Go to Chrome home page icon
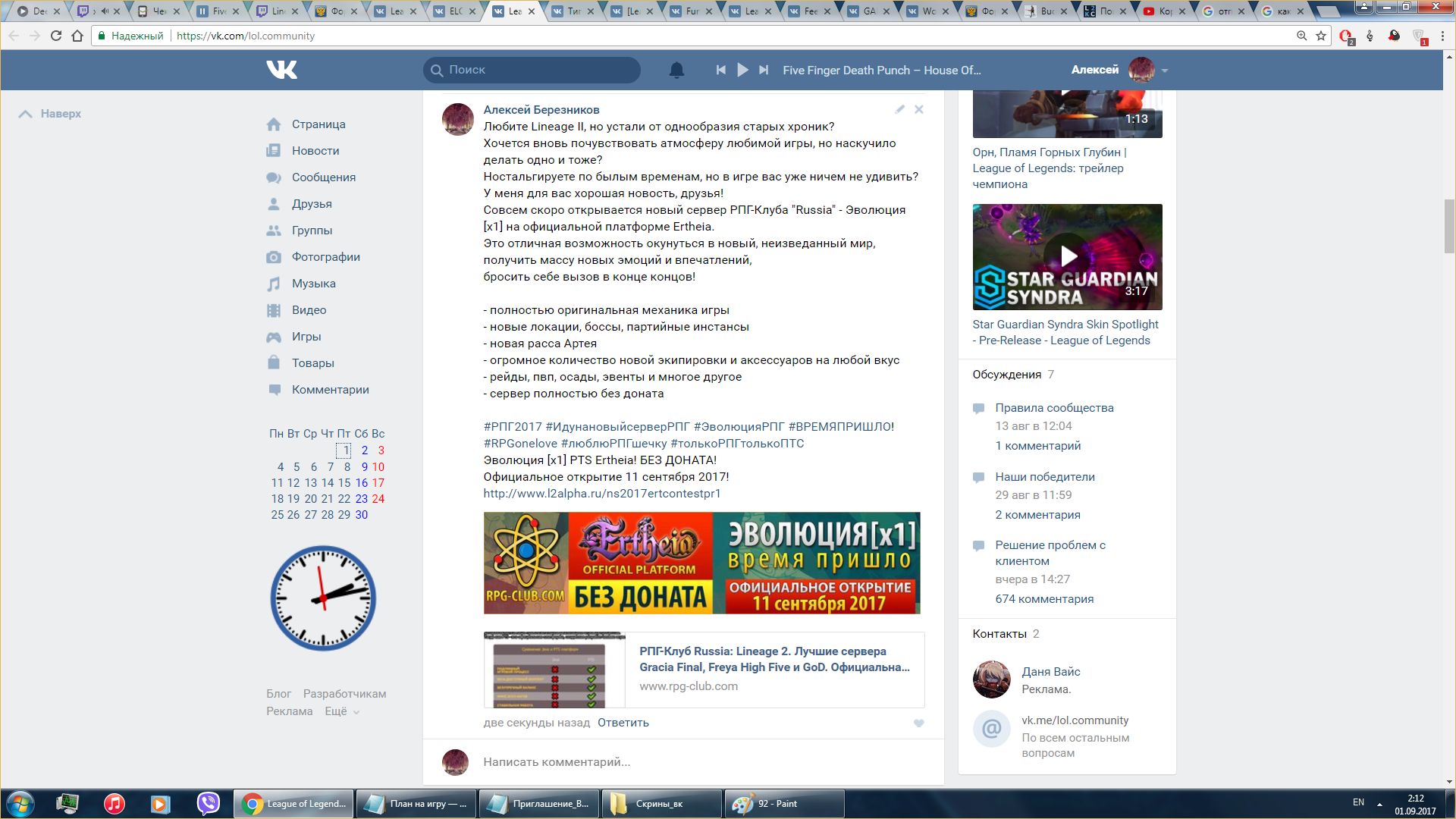 tap(77, 36)
